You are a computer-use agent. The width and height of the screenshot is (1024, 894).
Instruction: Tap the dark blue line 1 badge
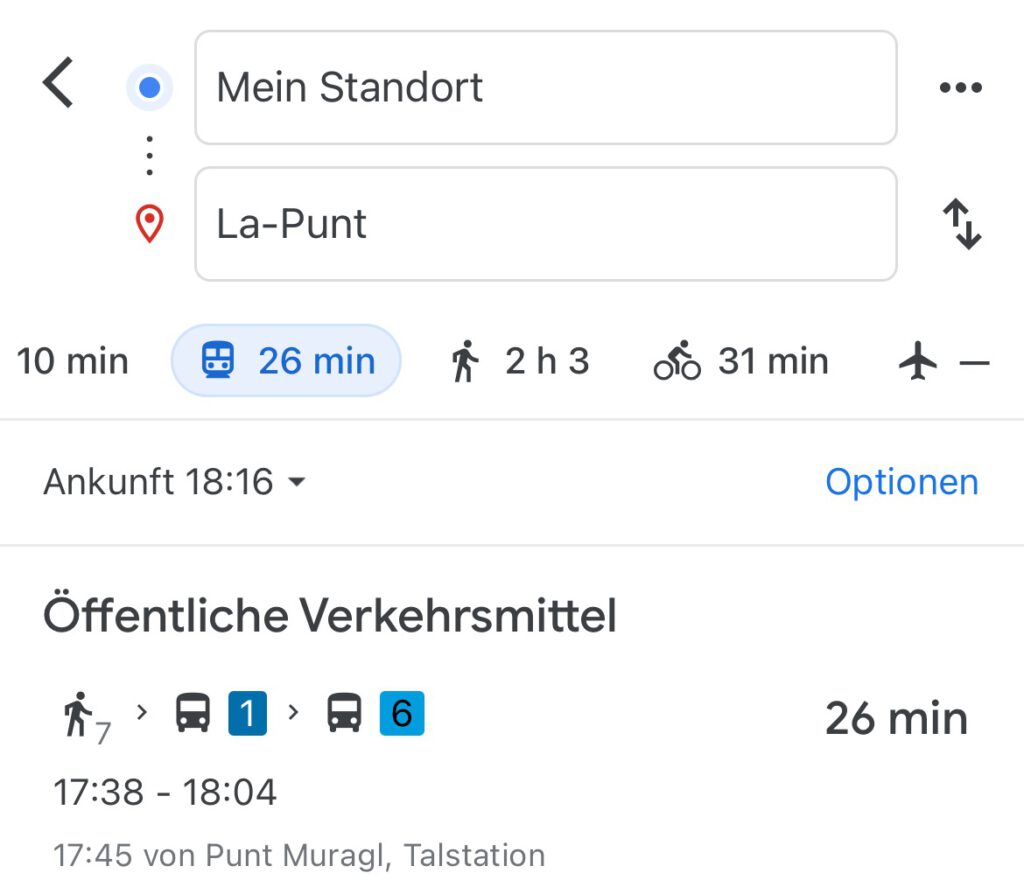tap(248, 713)
